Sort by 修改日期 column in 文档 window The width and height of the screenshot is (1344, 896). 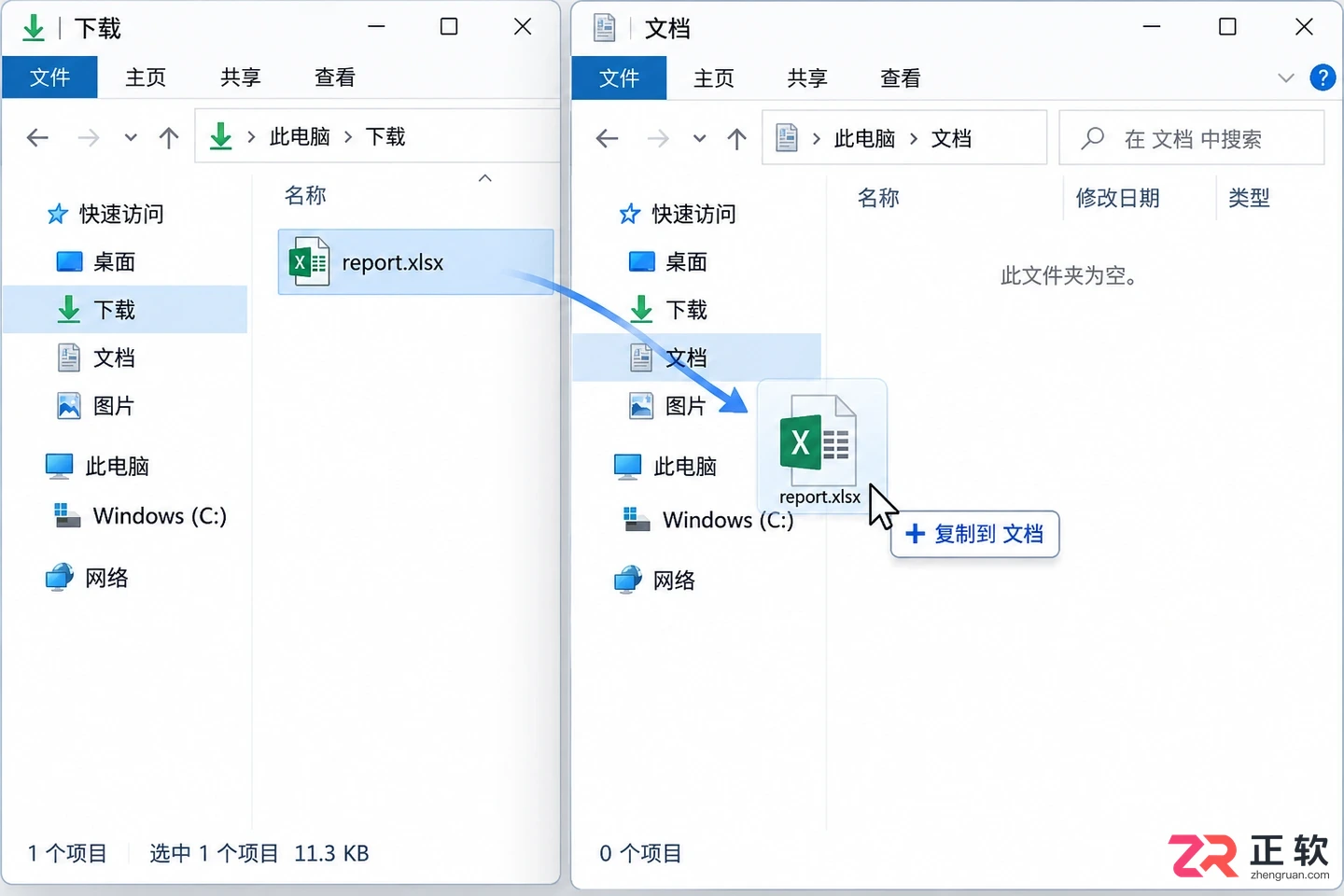1117,198
